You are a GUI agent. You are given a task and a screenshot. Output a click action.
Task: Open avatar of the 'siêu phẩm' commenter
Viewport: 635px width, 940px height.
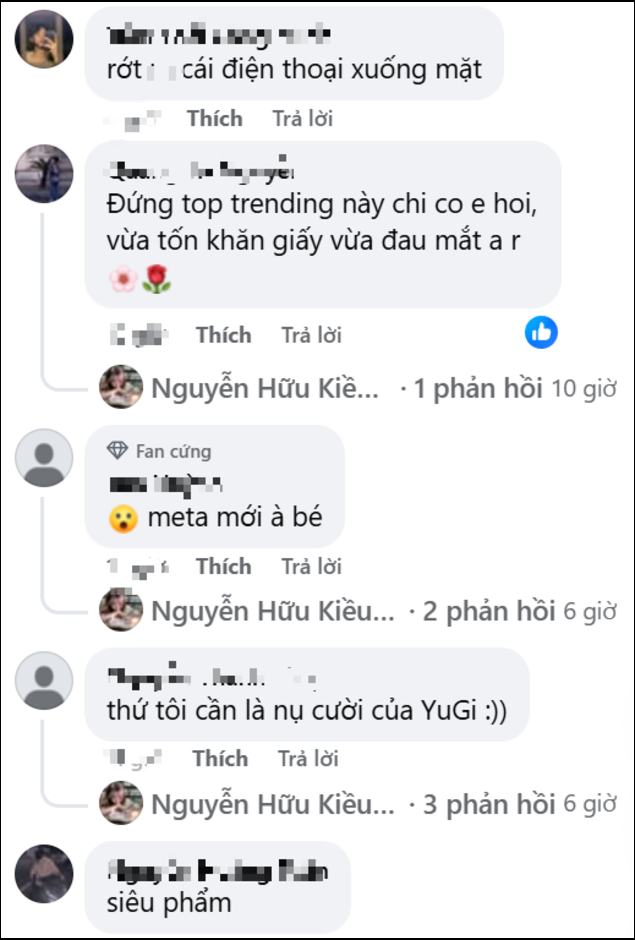44,873
